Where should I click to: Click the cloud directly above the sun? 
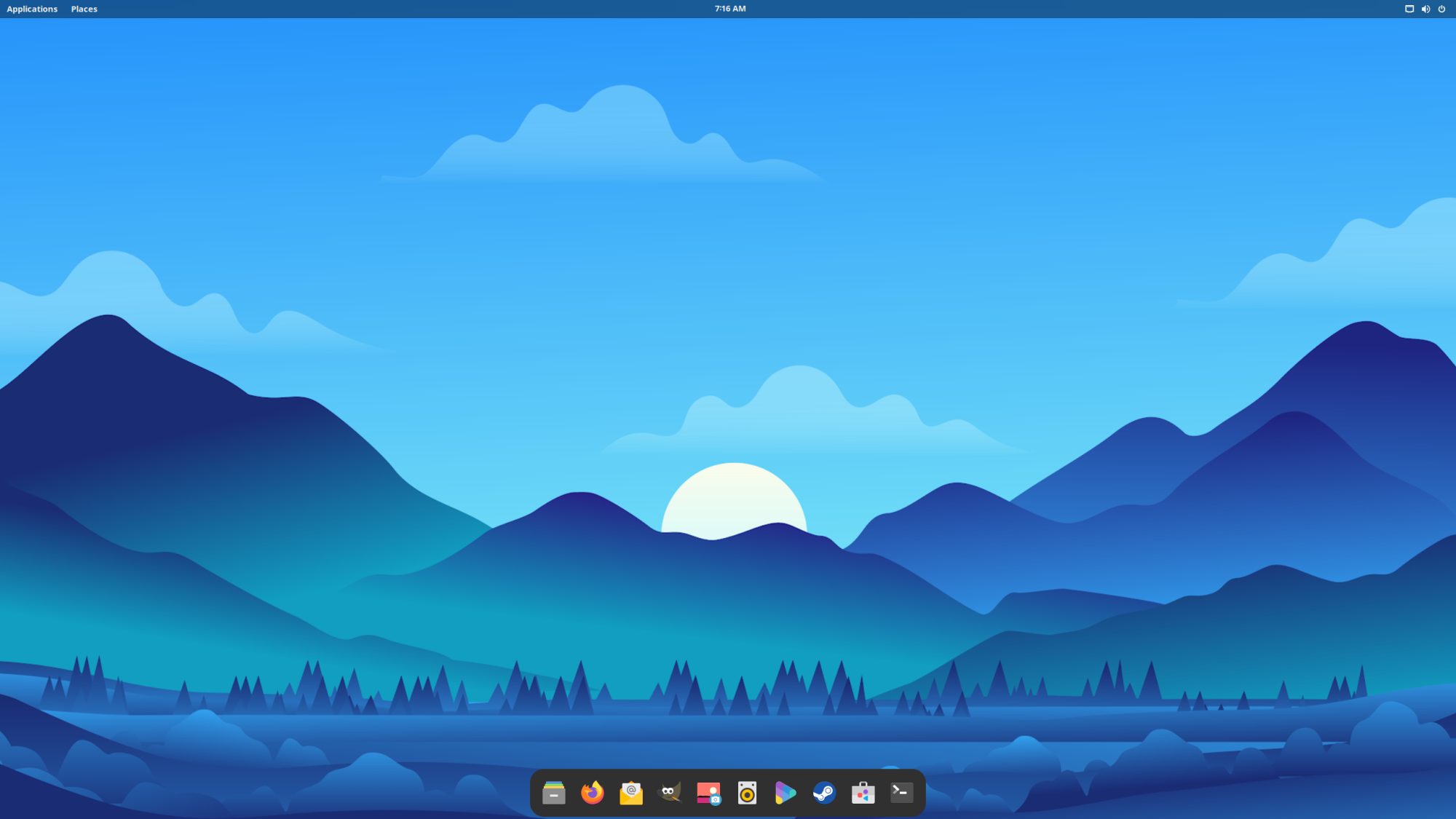[801, 415]
